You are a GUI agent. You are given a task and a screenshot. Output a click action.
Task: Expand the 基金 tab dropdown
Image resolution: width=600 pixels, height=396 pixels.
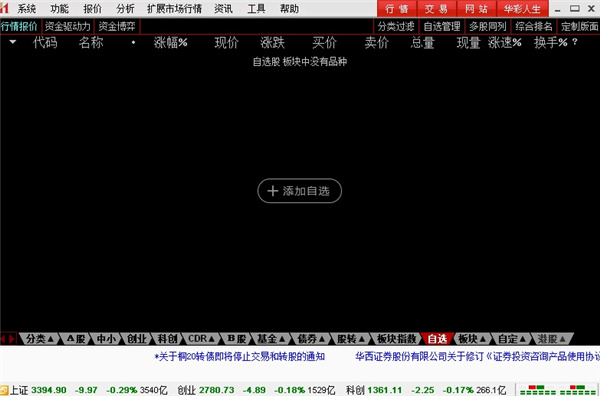tap(271, 339)
